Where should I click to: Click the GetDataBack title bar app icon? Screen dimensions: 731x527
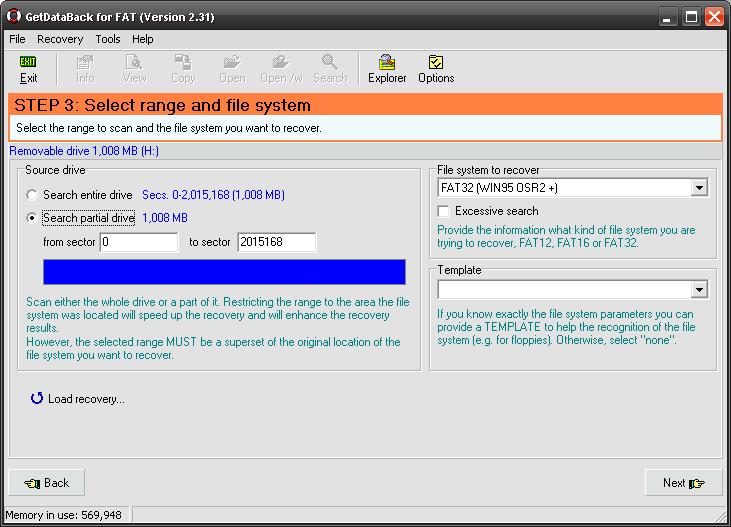click(x=14, y=16)
